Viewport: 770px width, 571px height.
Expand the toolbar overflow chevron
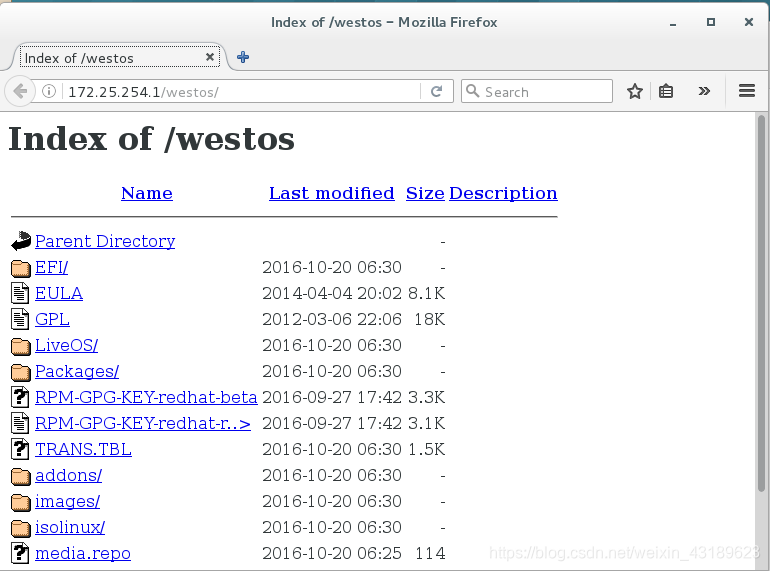704,91
